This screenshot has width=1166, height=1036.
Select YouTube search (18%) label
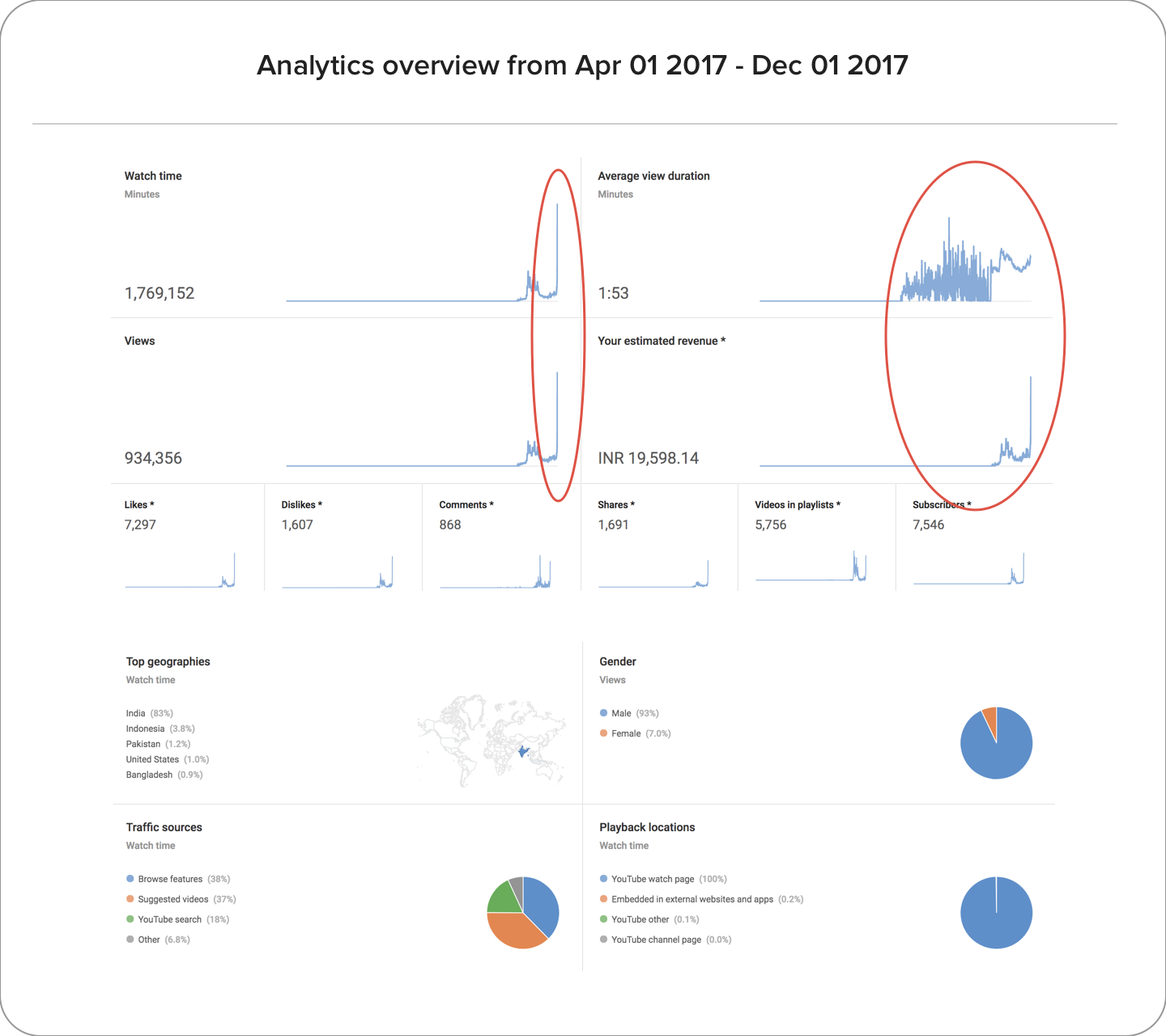click(x=184, y=919)
